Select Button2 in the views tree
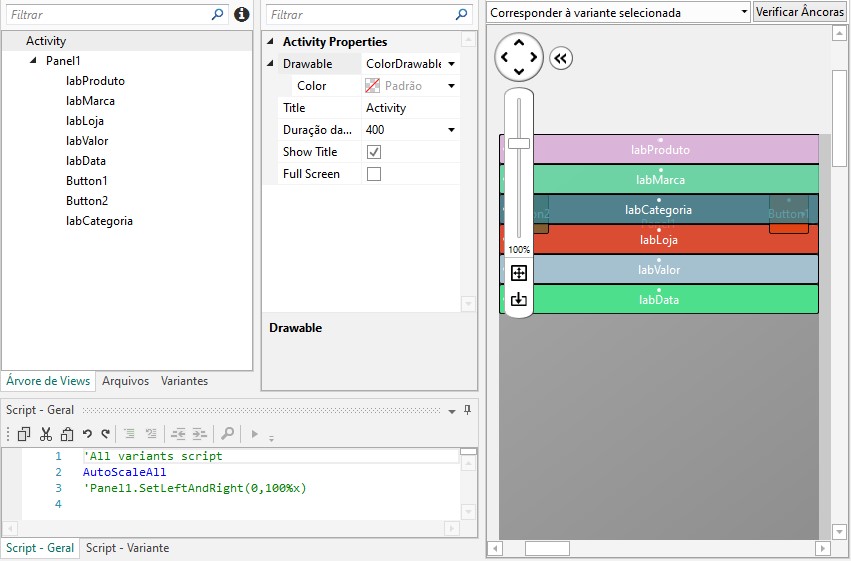This screenshot has height=561, width=851. tap(87, 201)
